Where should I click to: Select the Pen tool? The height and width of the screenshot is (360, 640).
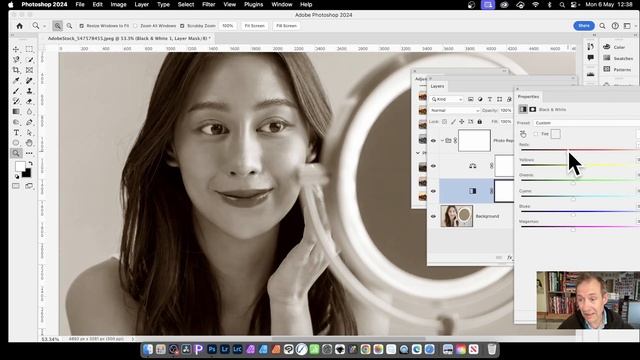(x=29, y=122)
